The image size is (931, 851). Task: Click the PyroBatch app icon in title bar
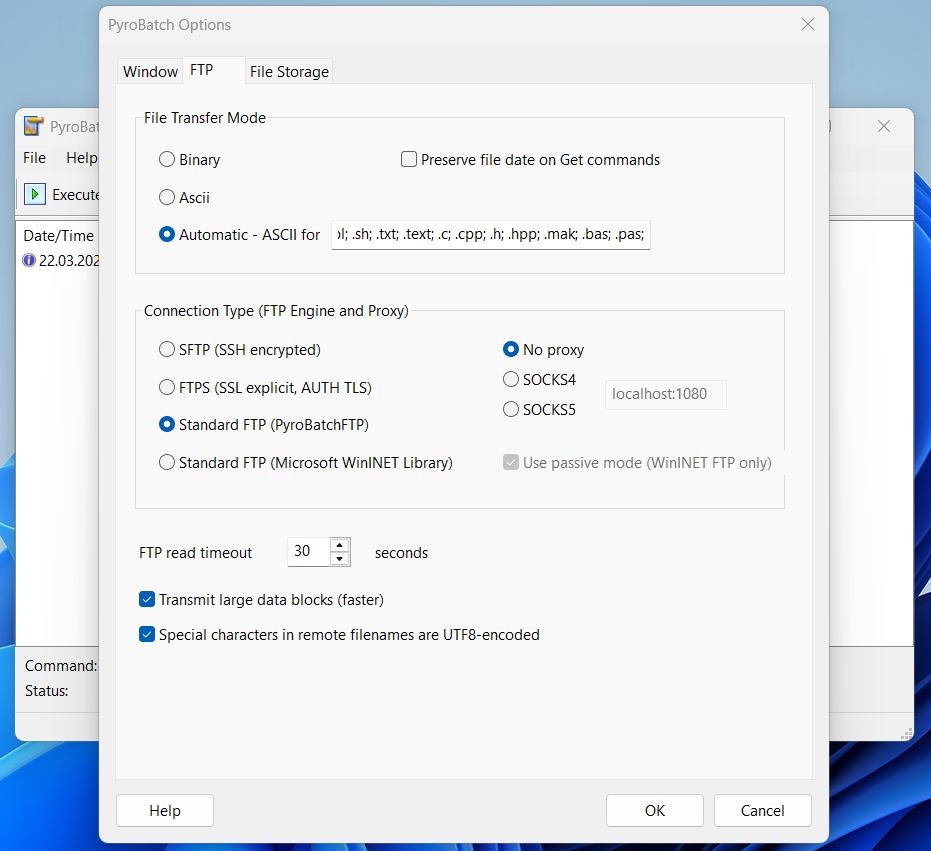click(x=34, y=126)
